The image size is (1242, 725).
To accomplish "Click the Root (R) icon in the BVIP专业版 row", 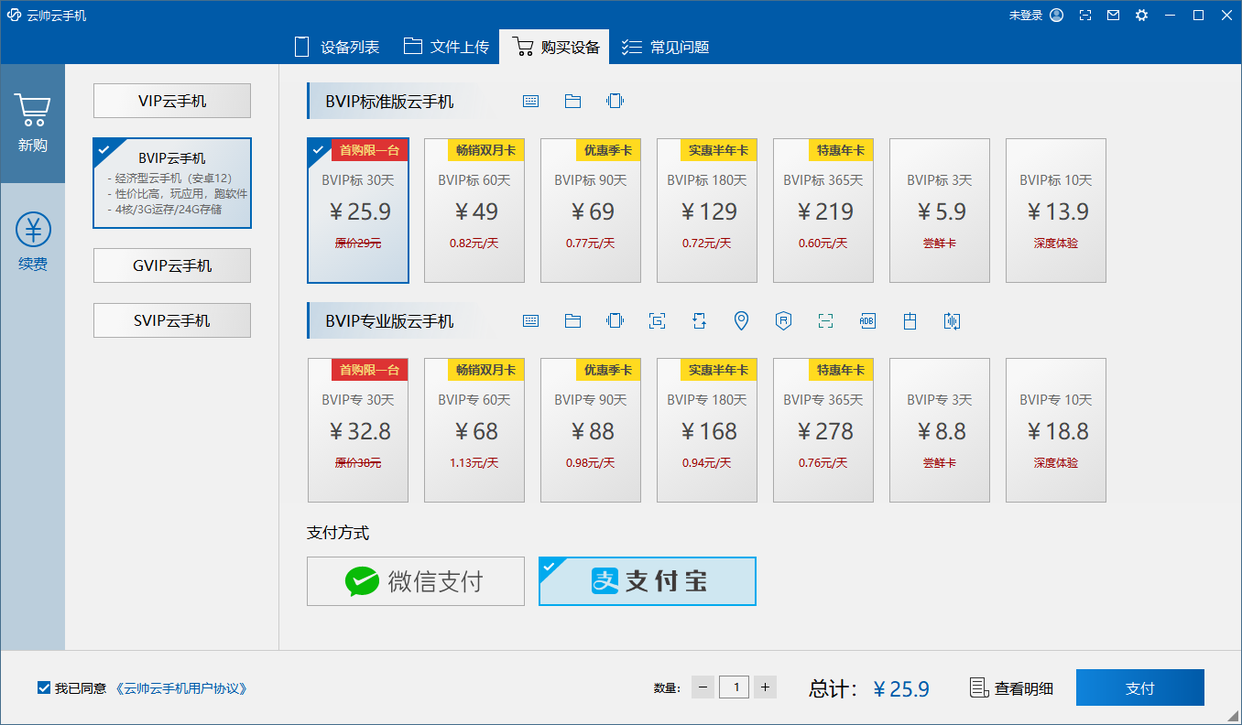I will coord(783,321).
